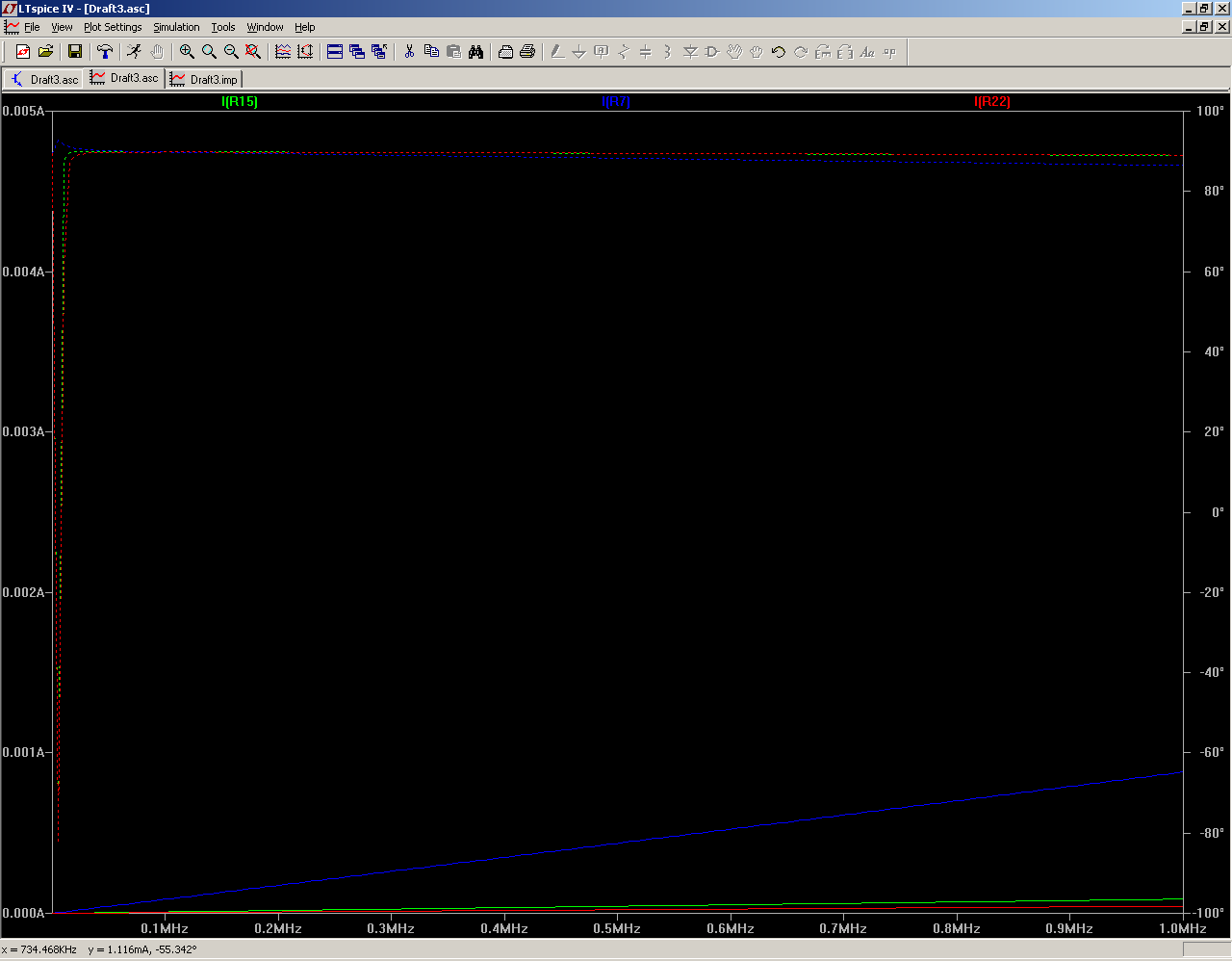
Task: Open the Help menu
Action: tap(305, 27)
